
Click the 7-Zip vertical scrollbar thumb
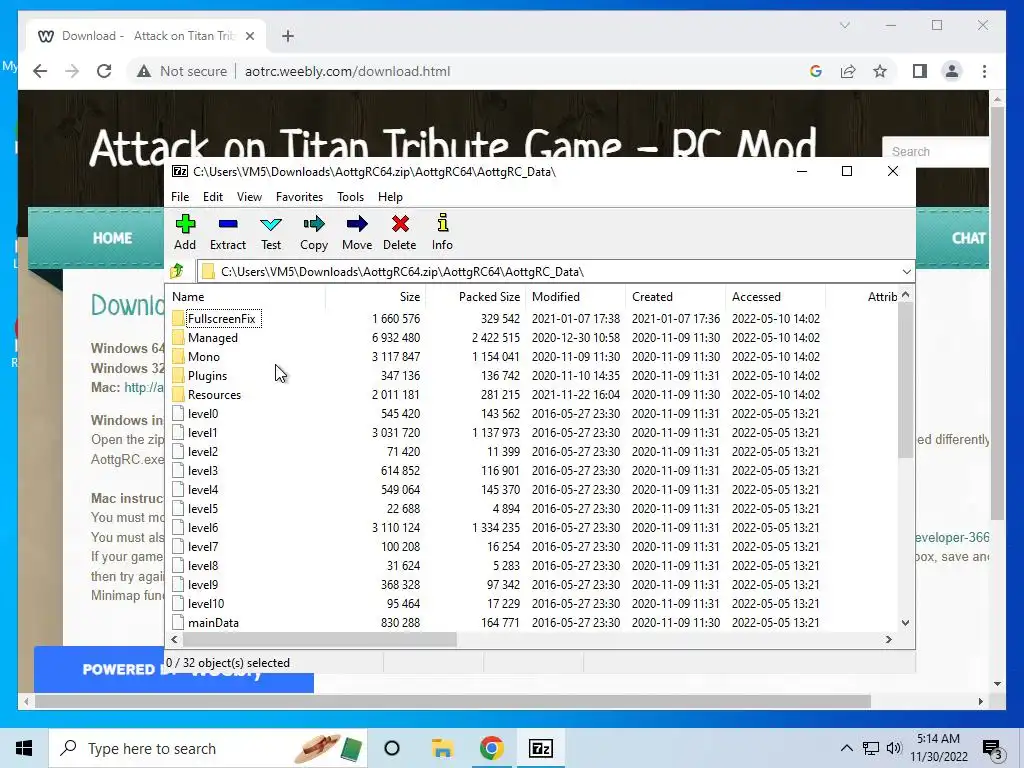pos(905,380)
